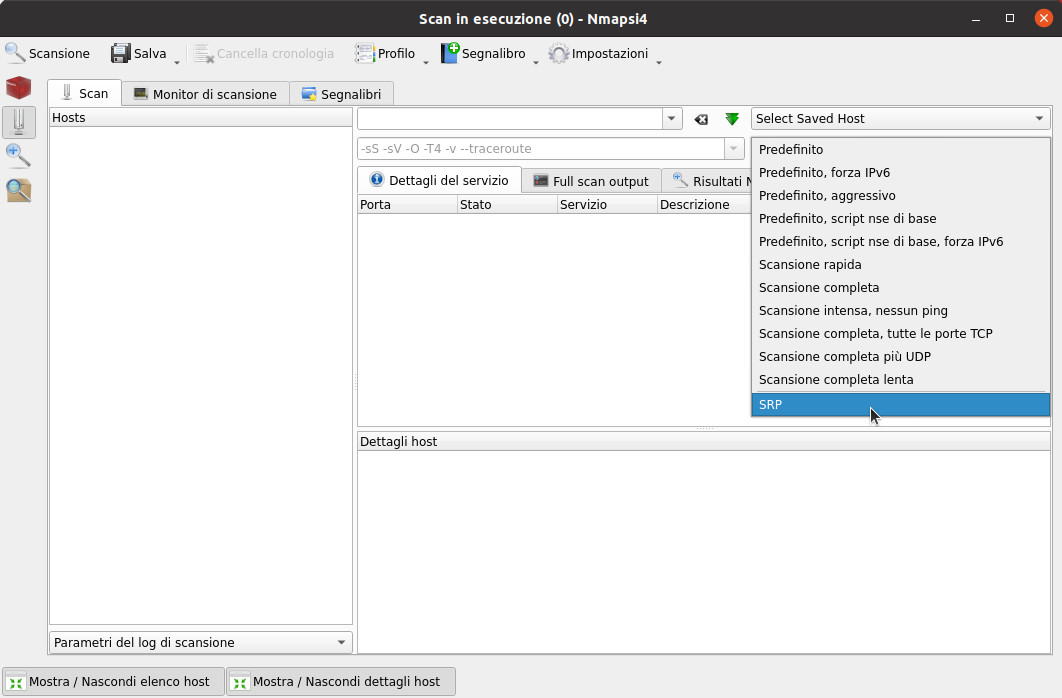Select Predefinito, script nse di base

point(901,219)
